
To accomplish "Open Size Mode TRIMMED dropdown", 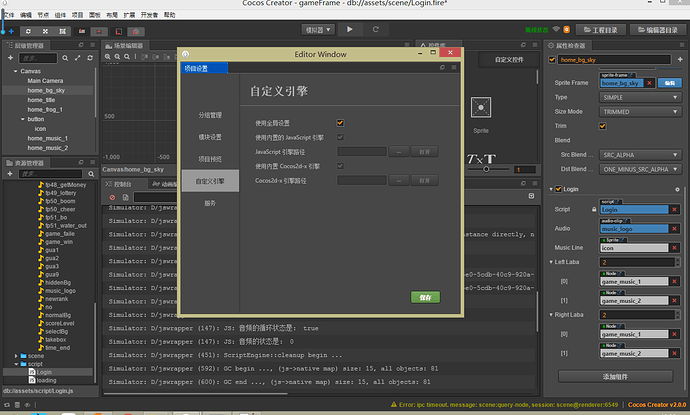I will (x=640, y=112).
